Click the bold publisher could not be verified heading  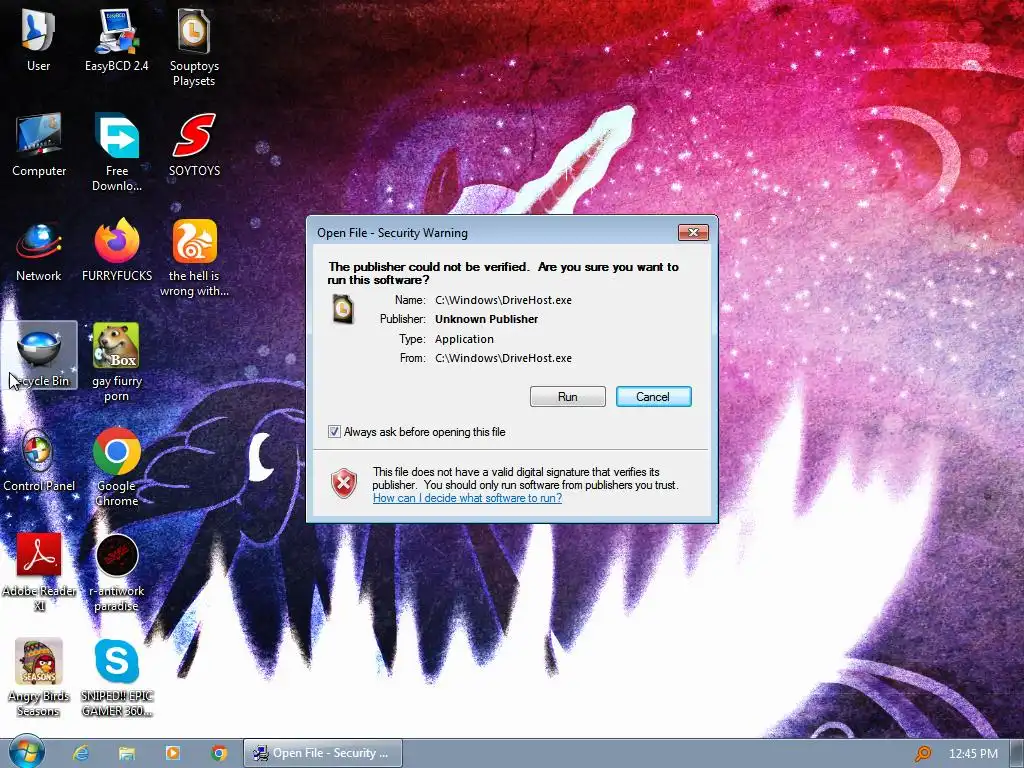pyautogui.click(x=503, y=273)
